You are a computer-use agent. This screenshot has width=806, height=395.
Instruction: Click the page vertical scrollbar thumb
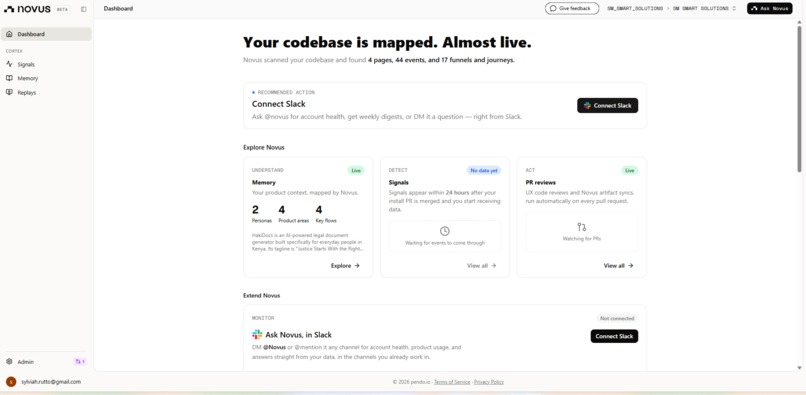pos(799,98)
